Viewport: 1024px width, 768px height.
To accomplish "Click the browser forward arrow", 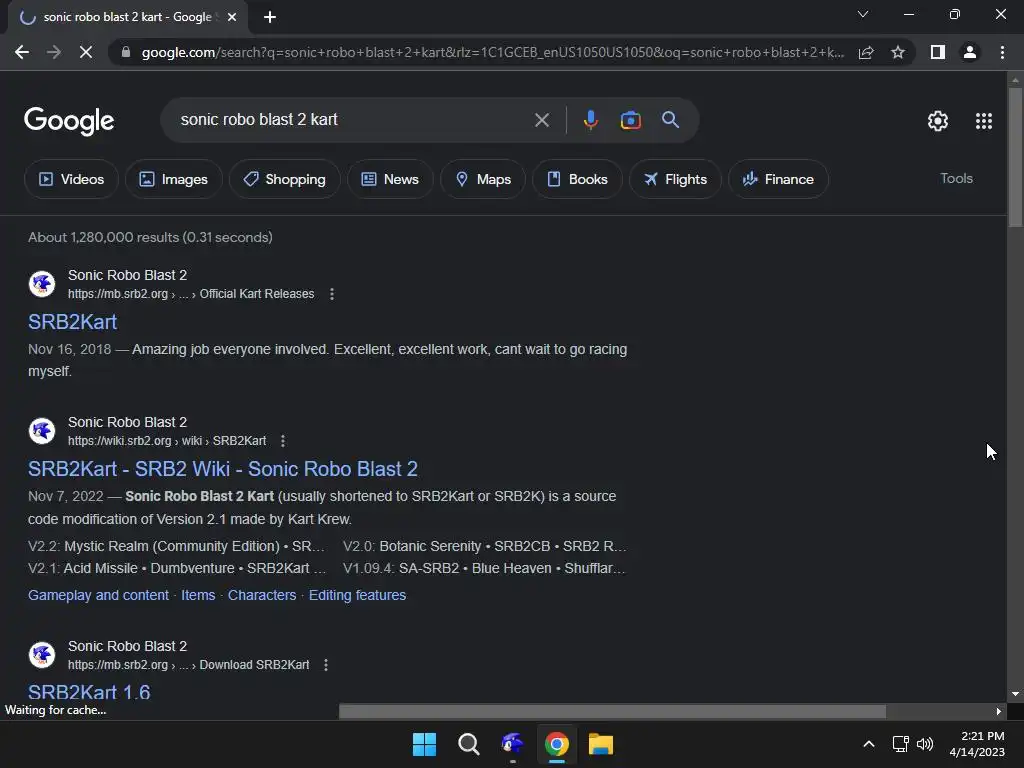I will pos(54,52).
